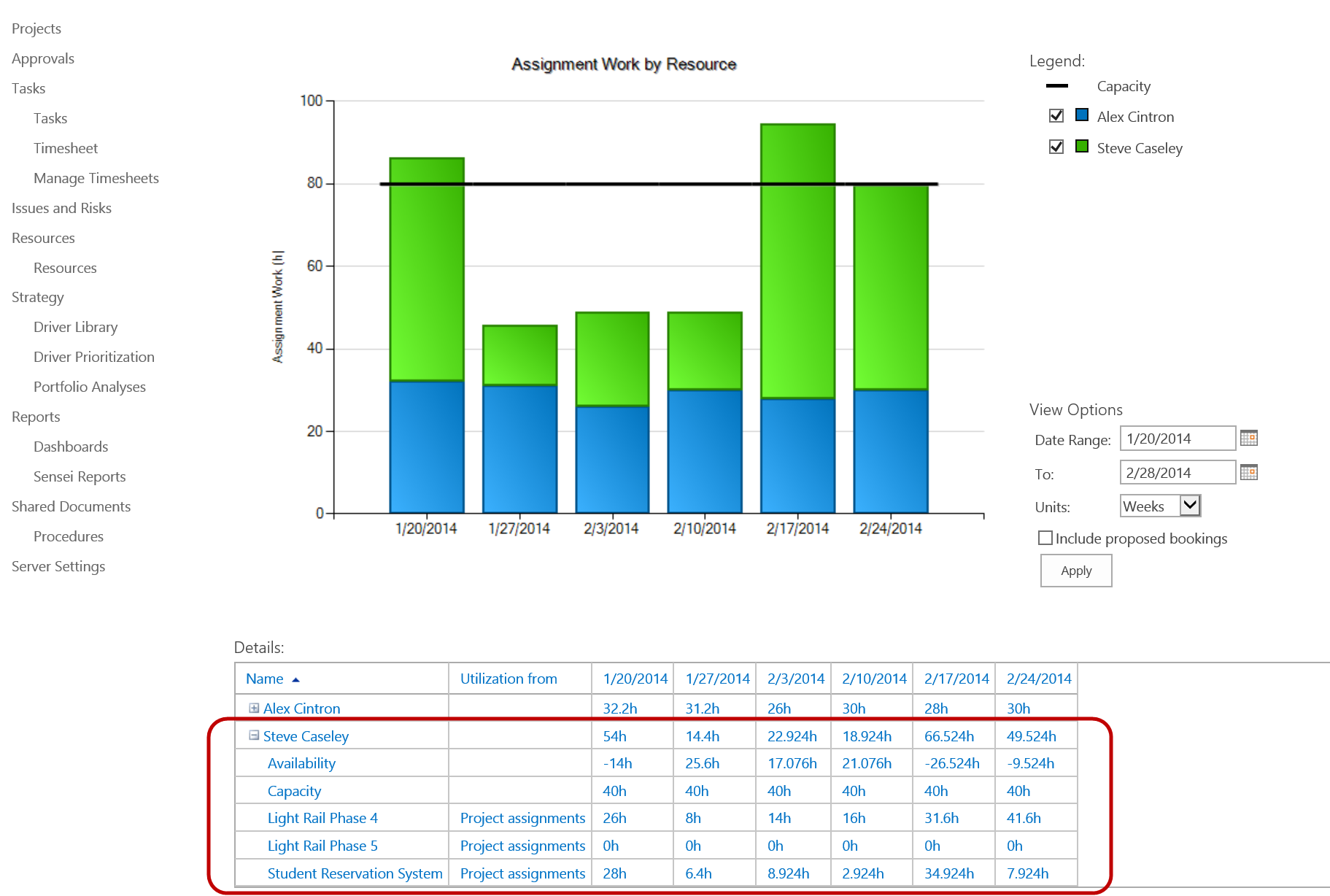Go to Timesheet in the sidebar
1330x896 pixels.
(x=66, y=148)
